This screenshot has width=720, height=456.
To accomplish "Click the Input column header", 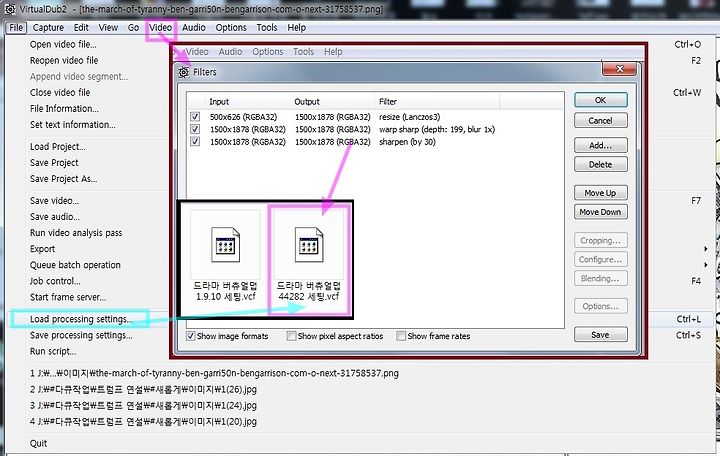I will [219, 102].
